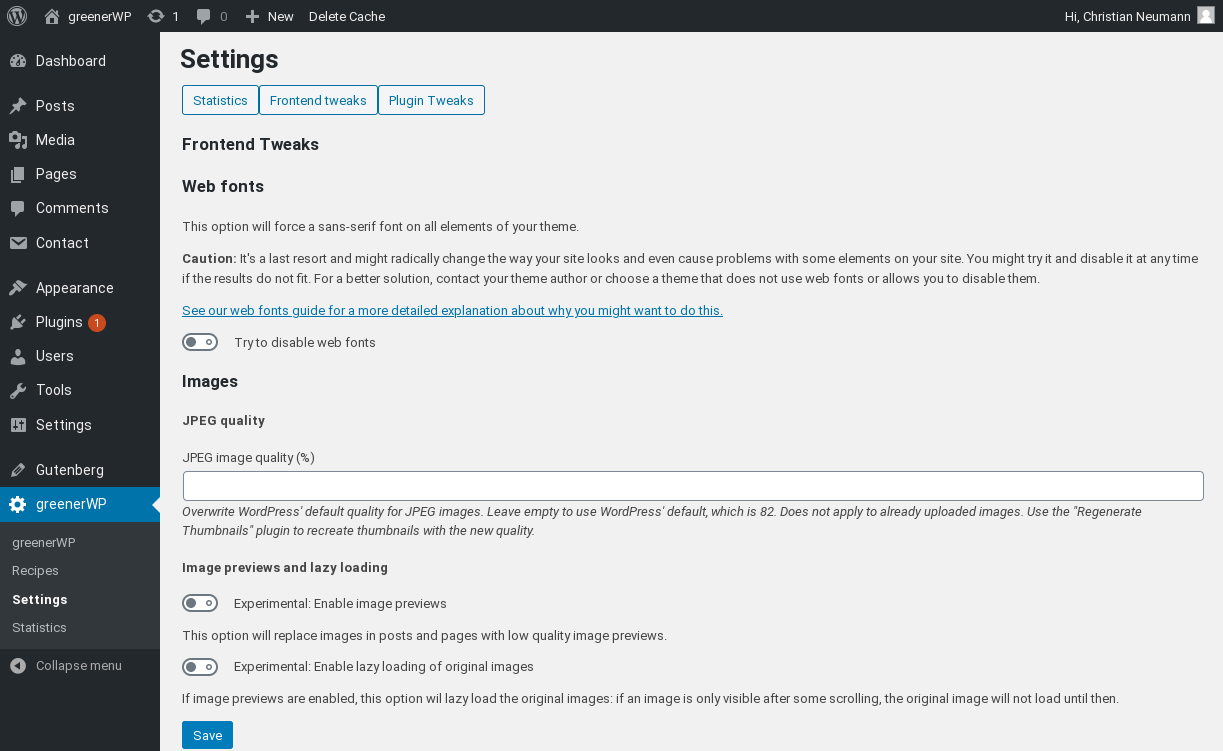The width and height of the screenshot is (1223, 751).
Task: Click the Plugins plug icon
Action: 18,322
